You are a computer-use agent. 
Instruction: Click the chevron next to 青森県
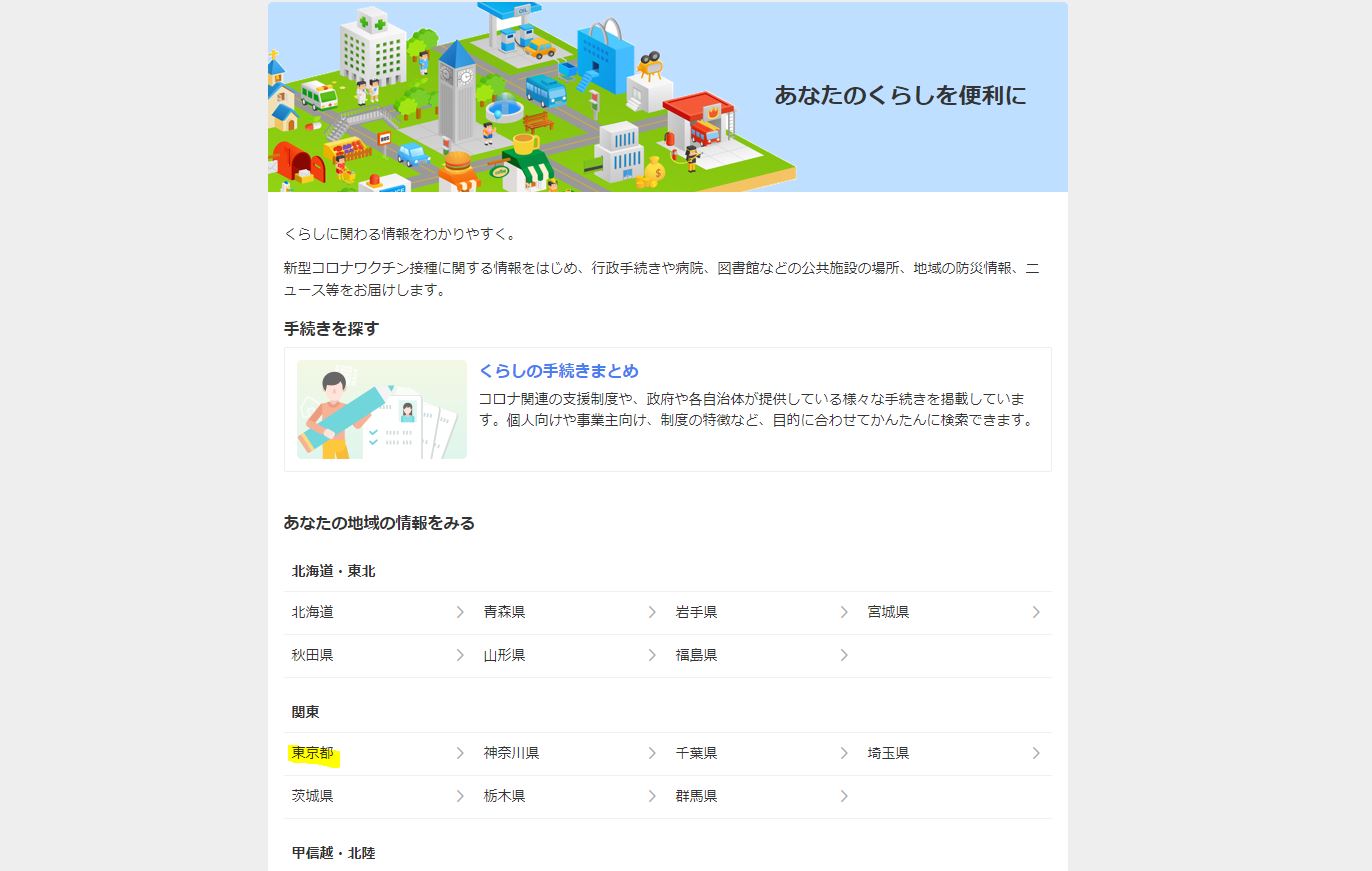[x=652, y=612]
